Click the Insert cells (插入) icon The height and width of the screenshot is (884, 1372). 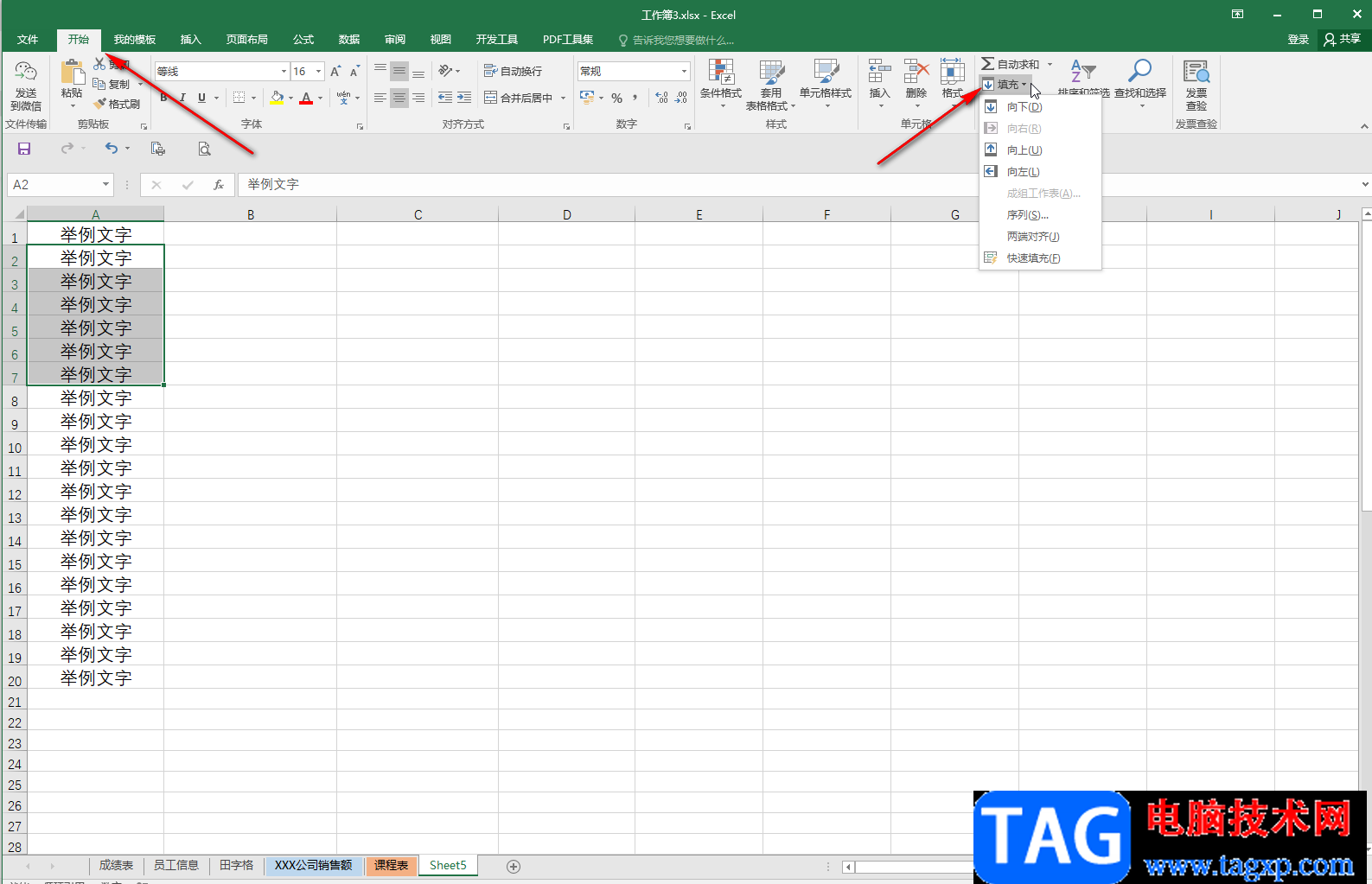(x=879, y=73)
